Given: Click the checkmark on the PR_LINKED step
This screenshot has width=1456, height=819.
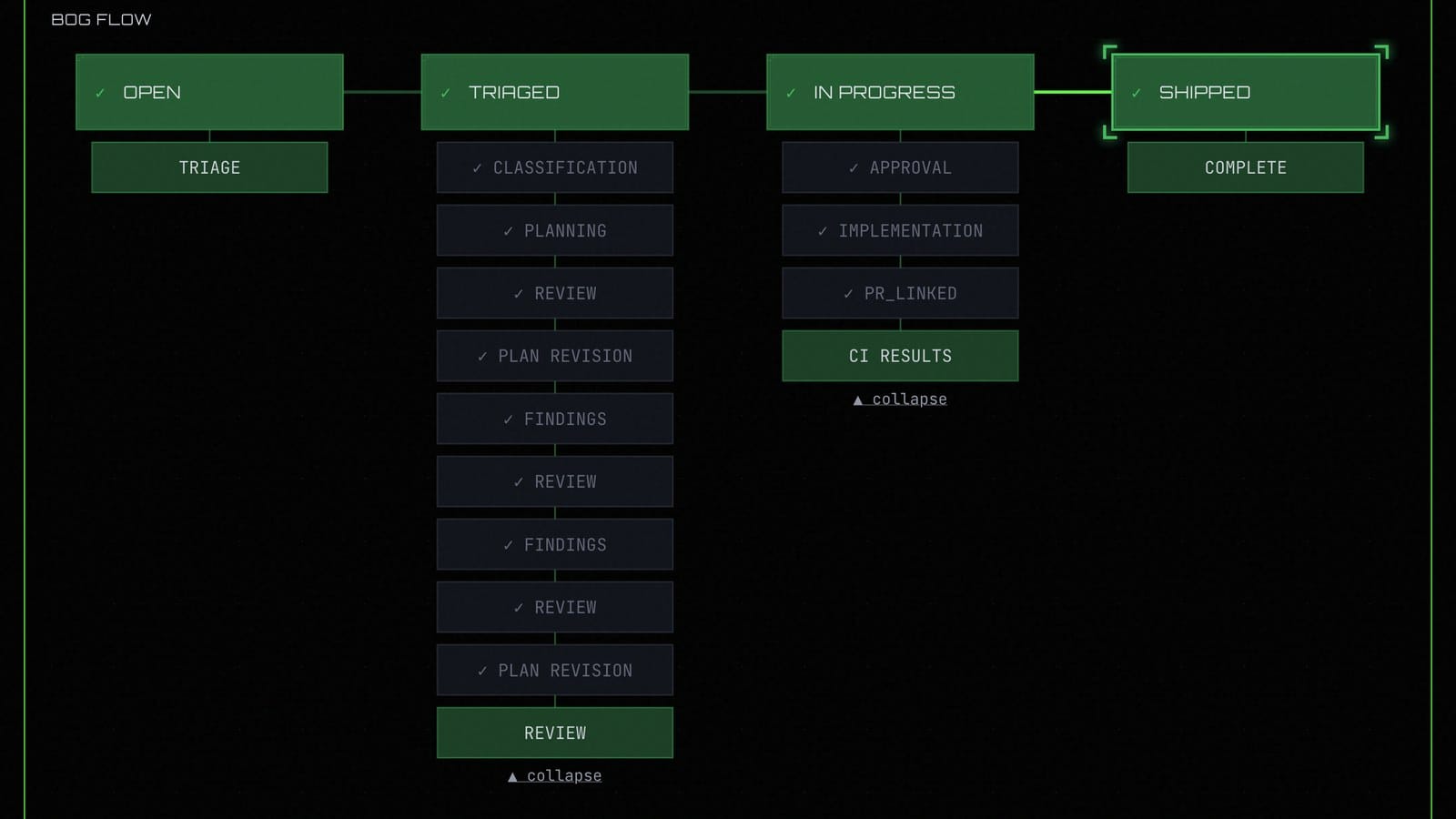Looking at the screenshot, I should point(846,293).
